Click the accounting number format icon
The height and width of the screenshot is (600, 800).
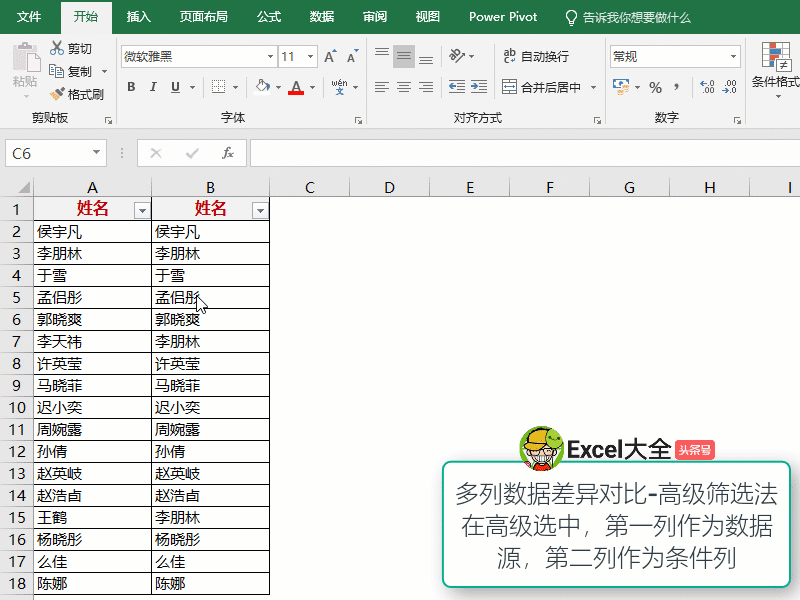[621, 87]
